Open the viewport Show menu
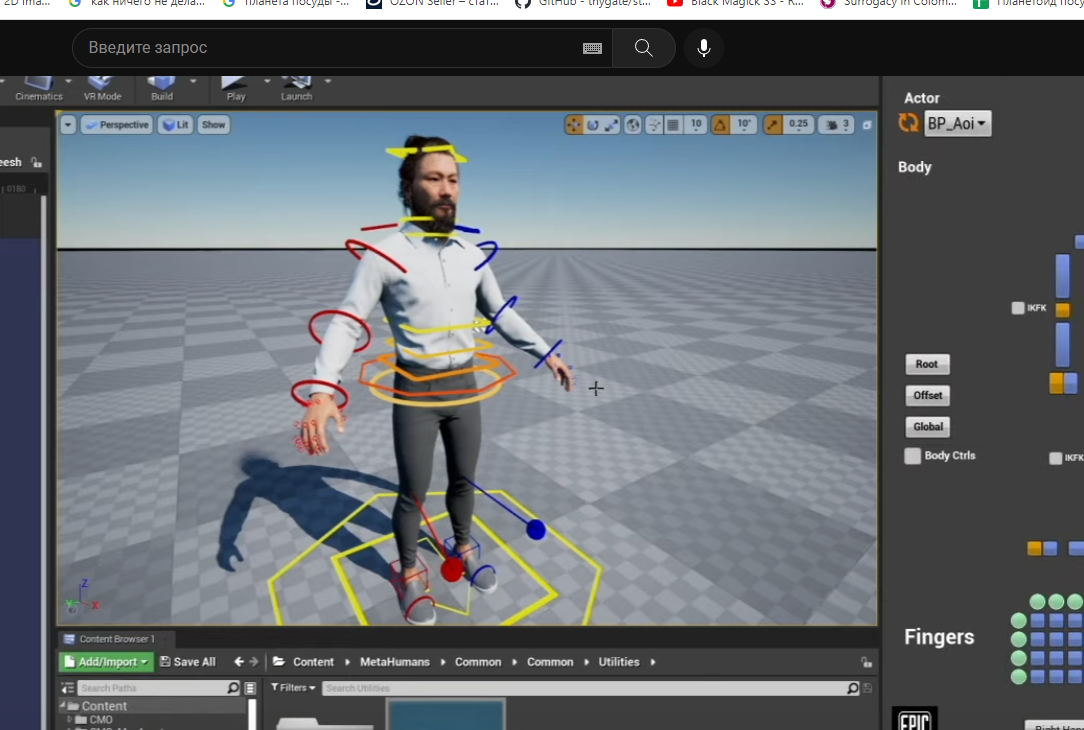The image size is (1084, 730). tap(213, 125)
